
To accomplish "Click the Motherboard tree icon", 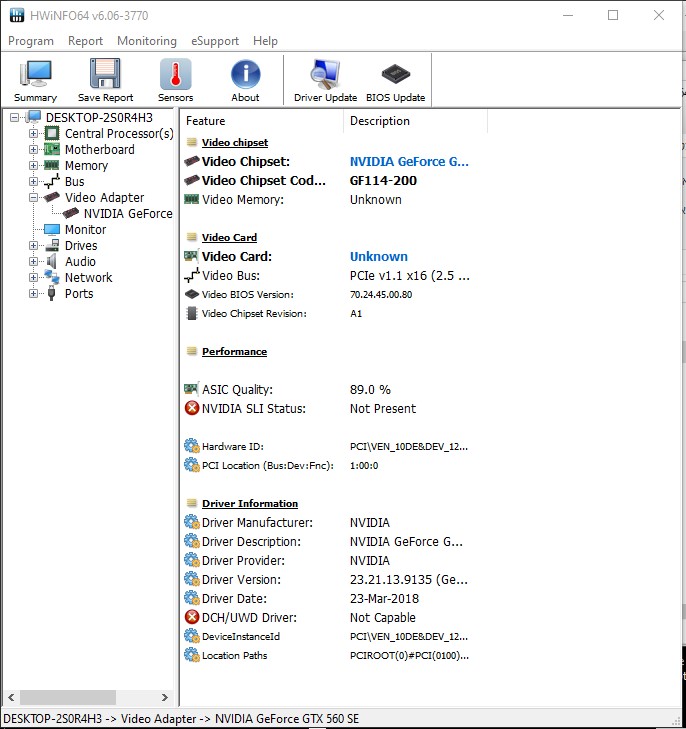I will [x=52, y=150].
